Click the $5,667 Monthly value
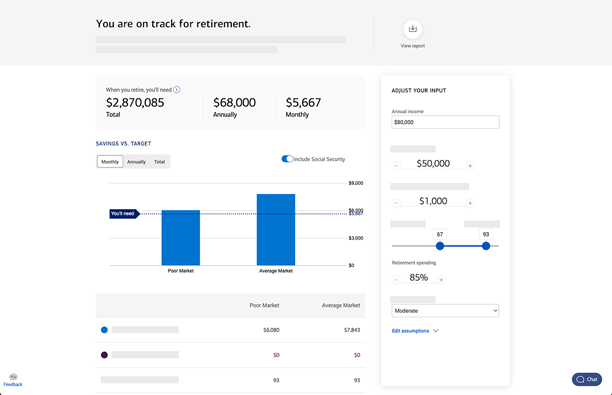This screenshot has width=612, height=395. (x=303, y=103)
